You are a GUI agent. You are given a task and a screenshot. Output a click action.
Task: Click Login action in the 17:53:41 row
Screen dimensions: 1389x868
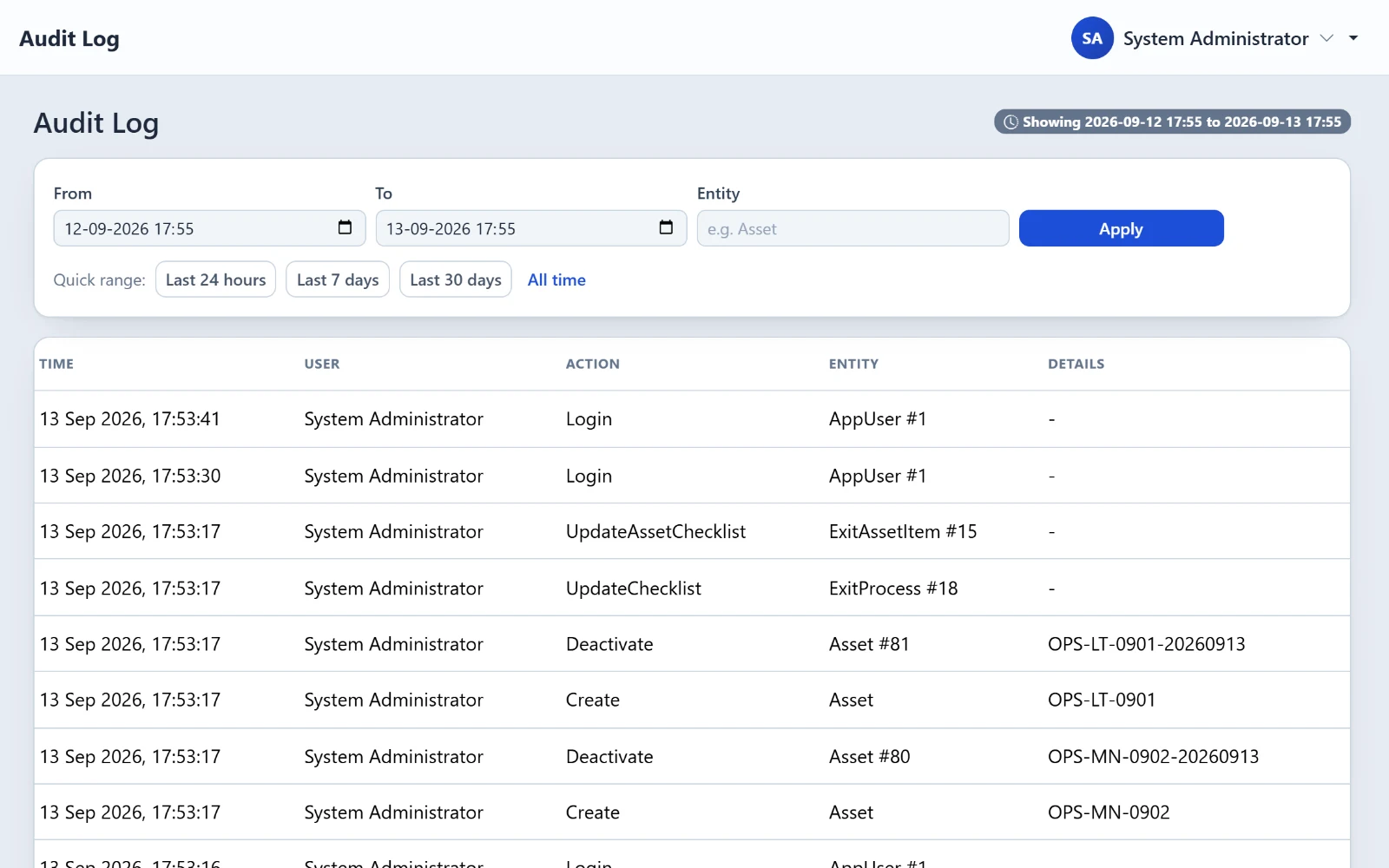[x=589, y=419]
